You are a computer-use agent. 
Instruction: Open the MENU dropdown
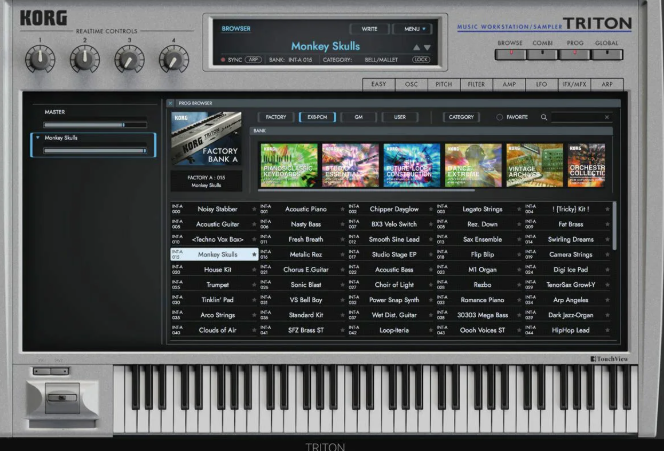pos(412,29)
